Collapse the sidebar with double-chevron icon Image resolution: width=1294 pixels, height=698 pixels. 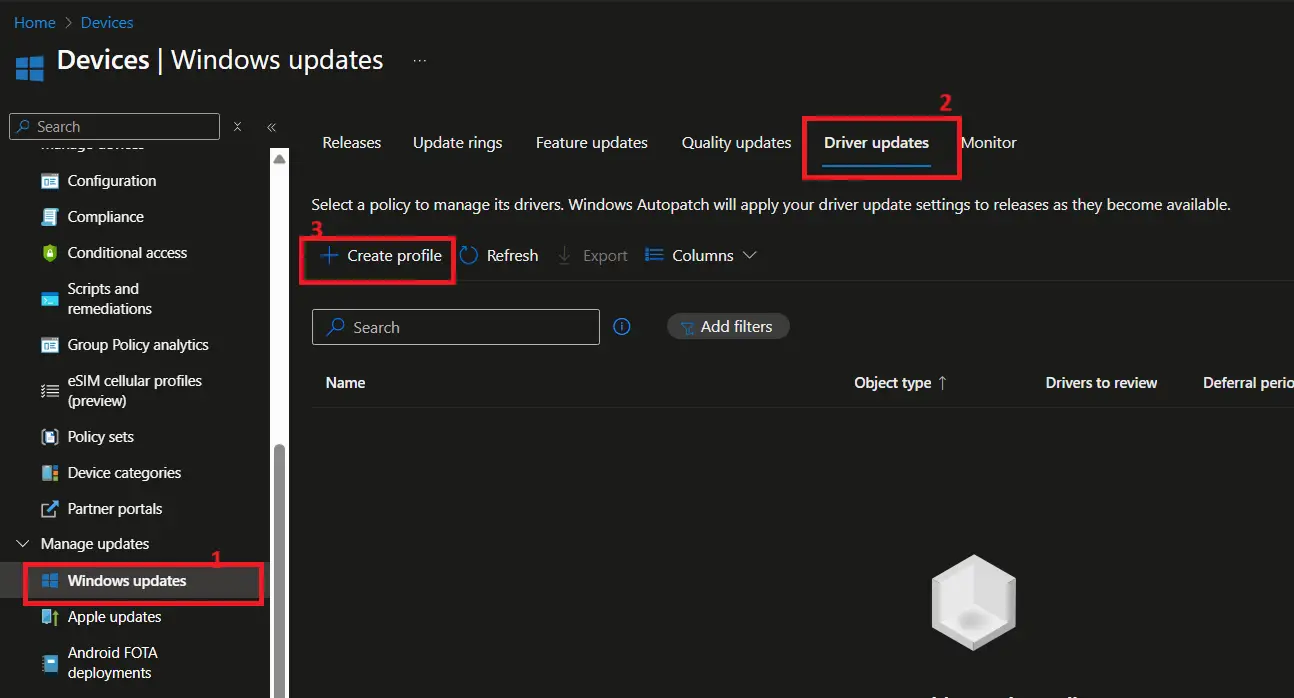(271, 127)
